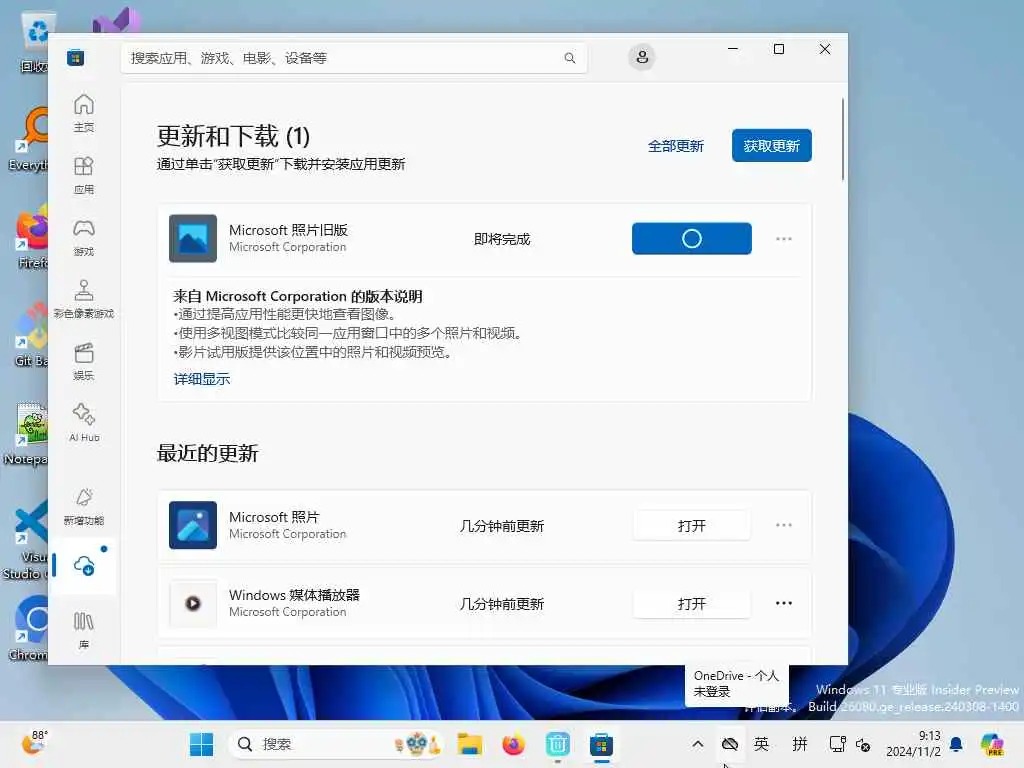This screenshot has width=1024, height=768.
Task: Open more options for Microsoft 照片旧版
Action: 784,238
